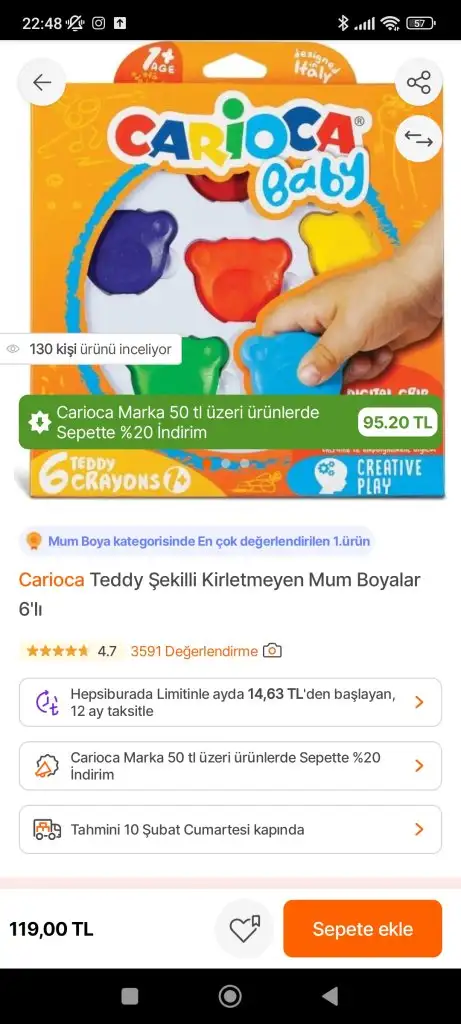Tap the compare products arrows icon
The width and height of the screenshot is (461, 1024).
[419, 138]
